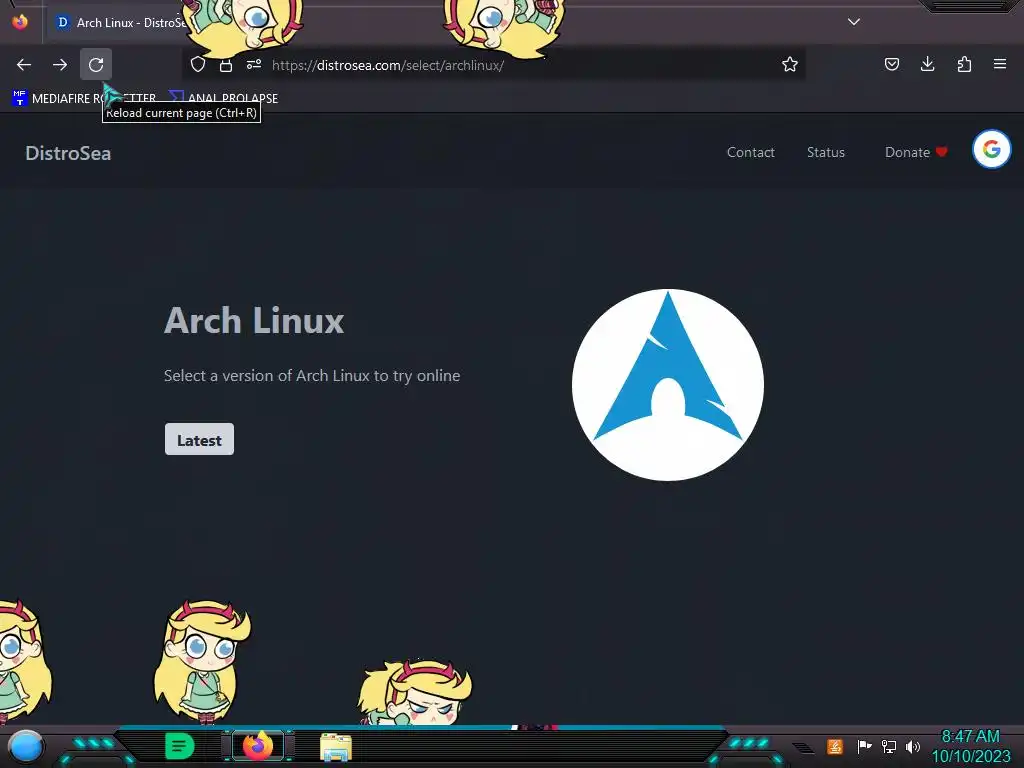Expand the list all tabs chevron
This screenshot has height=768, width=1024.
point(854,22)
